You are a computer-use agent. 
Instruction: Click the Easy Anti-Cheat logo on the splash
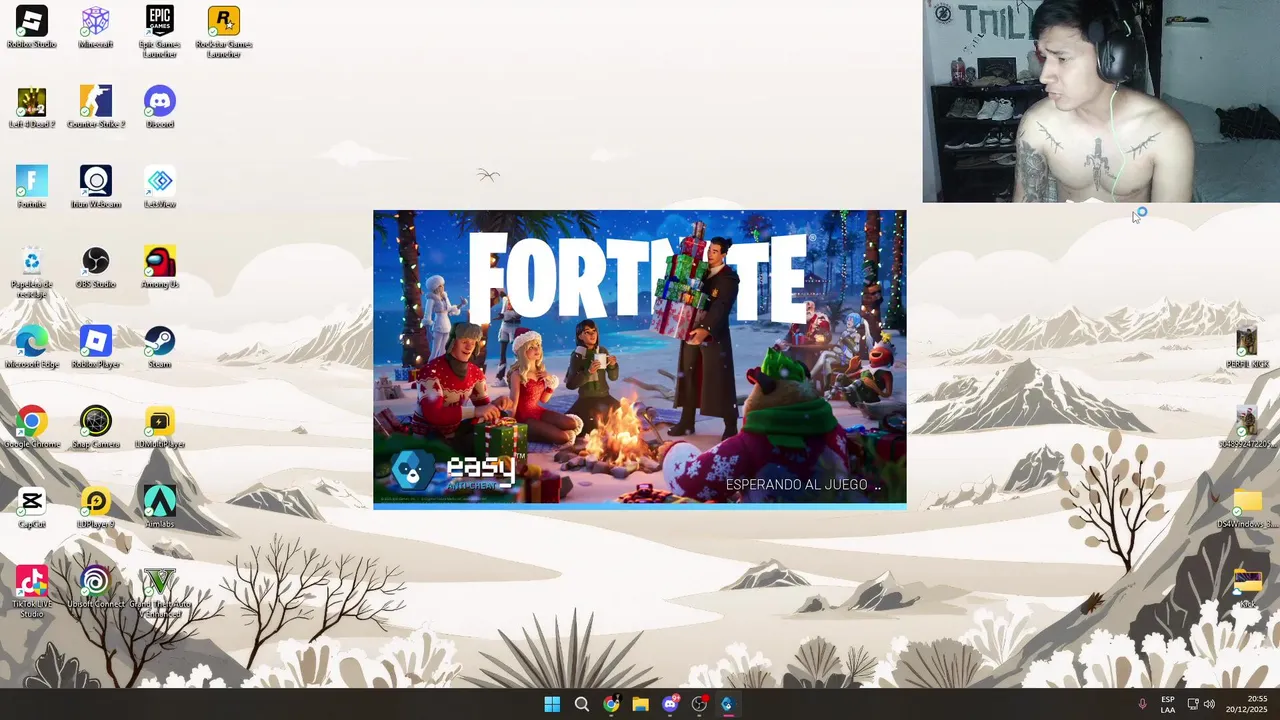[x=457, y=472]
